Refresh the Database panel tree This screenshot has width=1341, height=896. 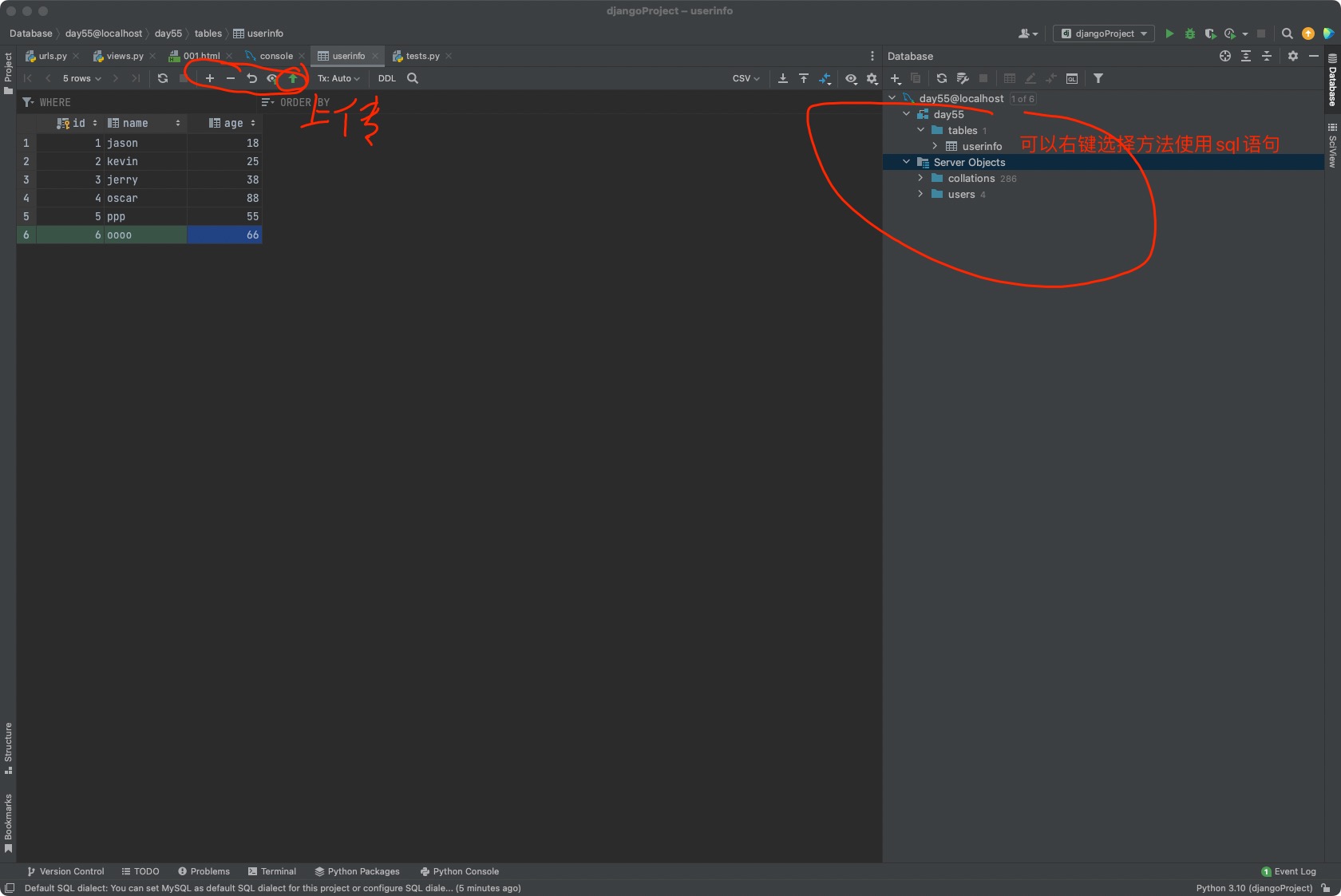[942, 78]
